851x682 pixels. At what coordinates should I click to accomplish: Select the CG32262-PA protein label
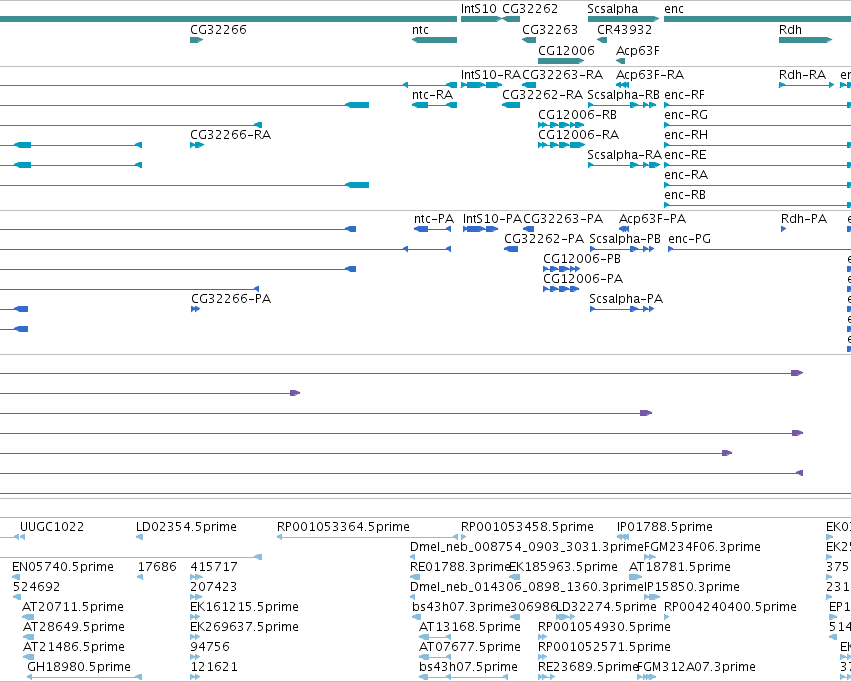[544, 239]
